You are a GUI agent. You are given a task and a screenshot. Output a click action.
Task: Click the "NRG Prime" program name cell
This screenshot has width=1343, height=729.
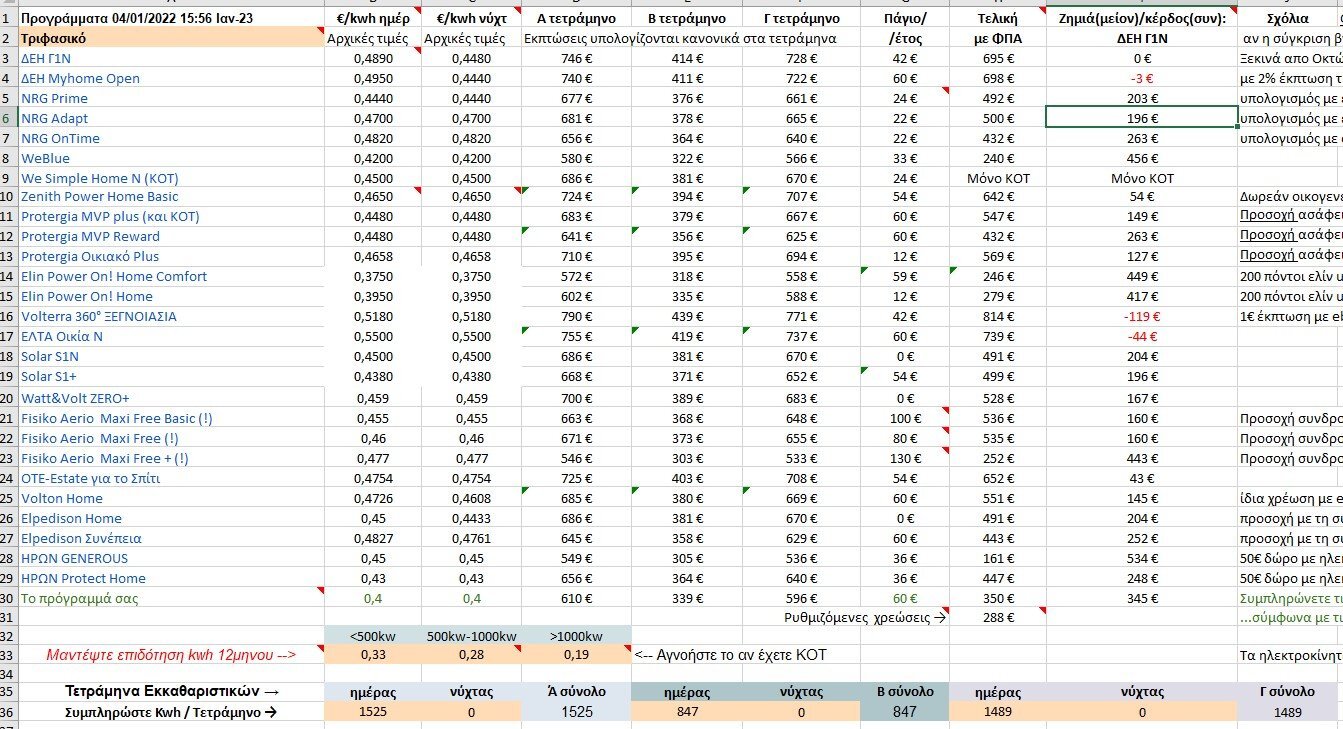[170, 98]
